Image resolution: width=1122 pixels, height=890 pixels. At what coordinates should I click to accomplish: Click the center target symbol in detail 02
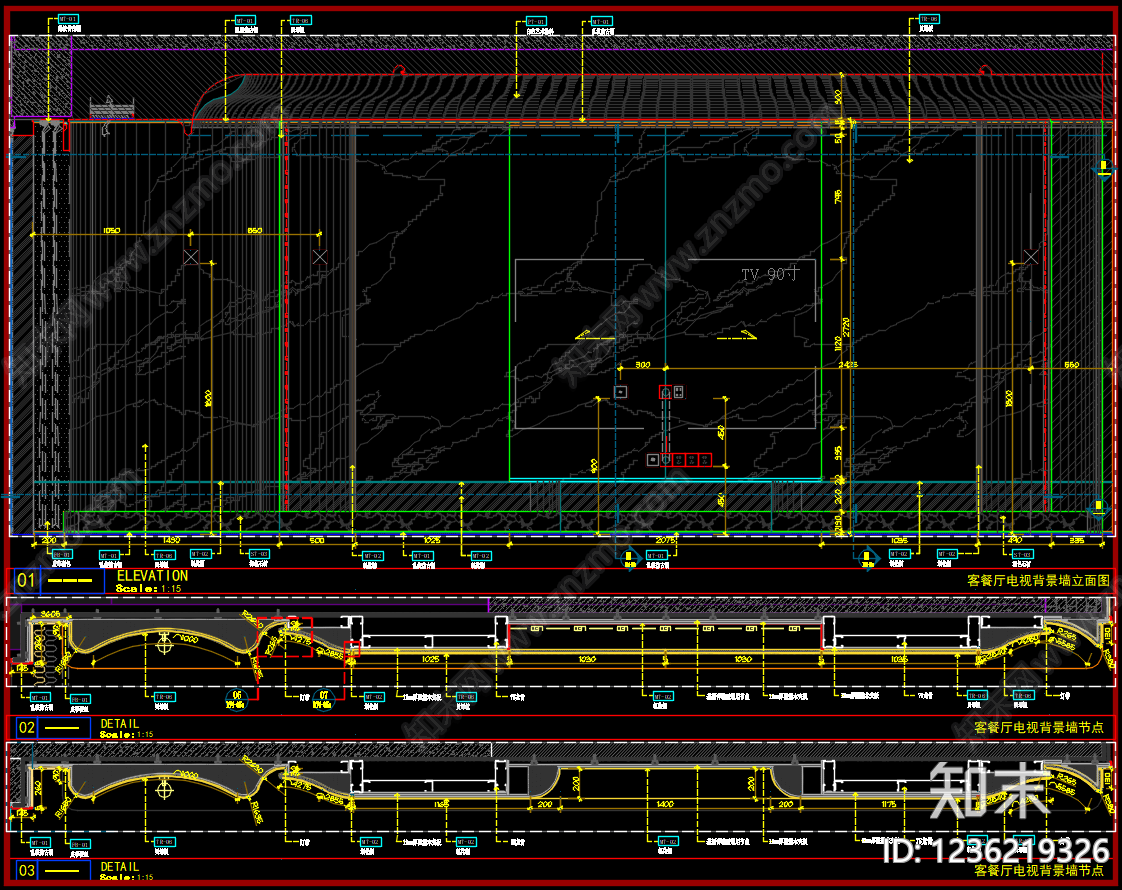[x=165, y=644]
